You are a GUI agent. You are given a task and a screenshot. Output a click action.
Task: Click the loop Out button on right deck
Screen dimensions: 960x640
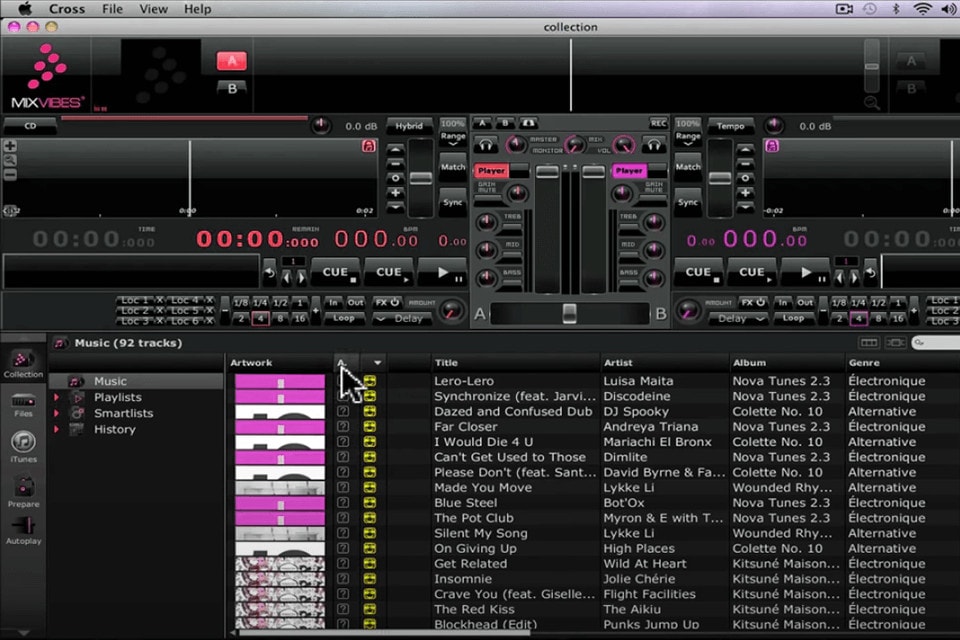pyautogui.click(x=805, y=303)
